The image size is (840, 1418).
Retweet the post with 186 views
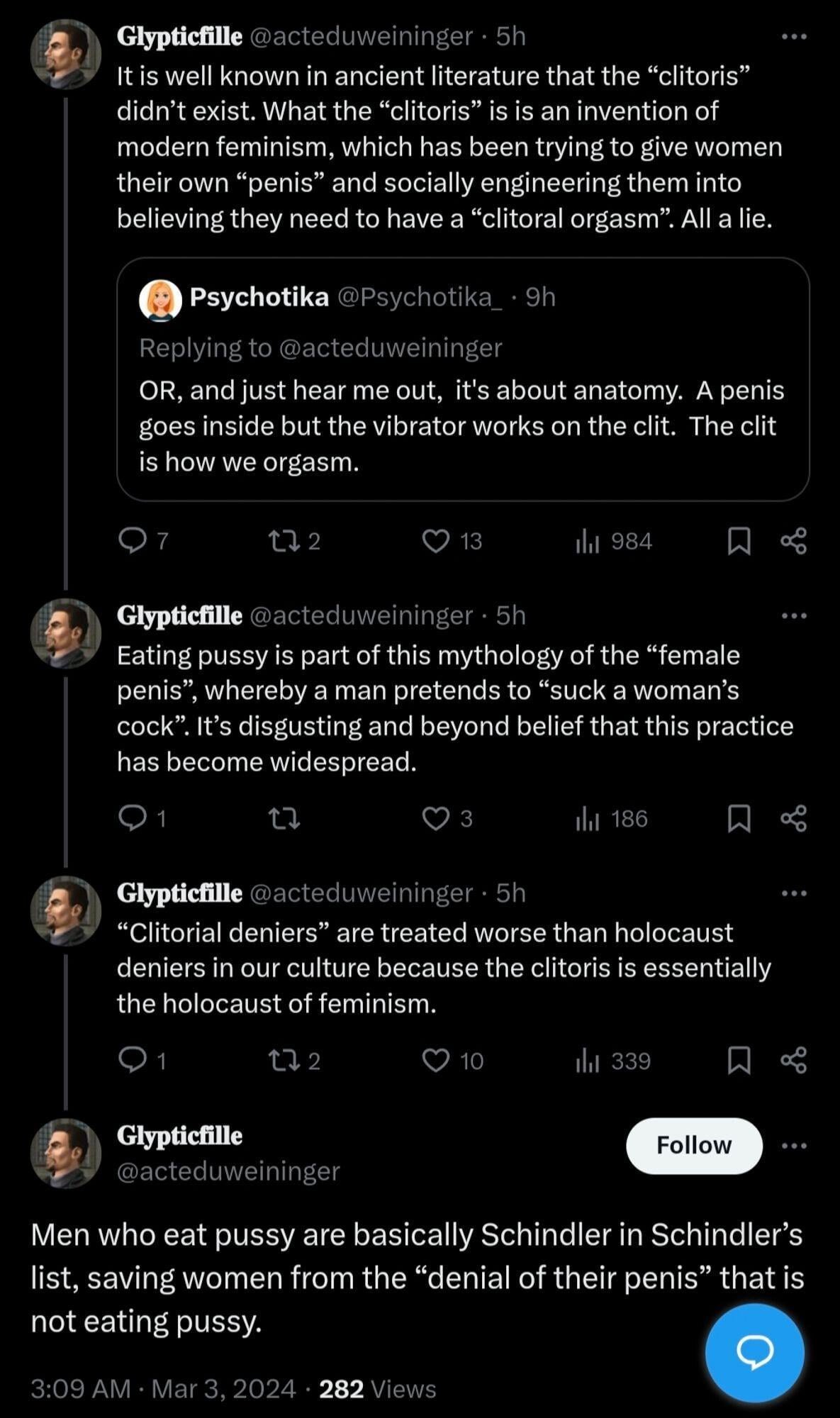click(284, 820)
